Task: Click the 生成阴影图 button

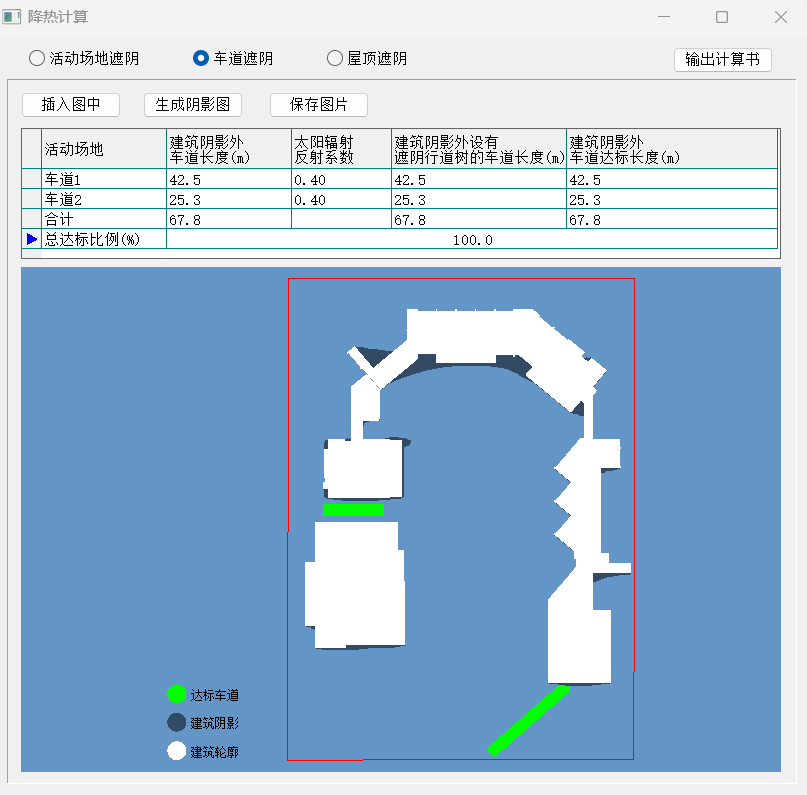Action: tap(193, 105)
